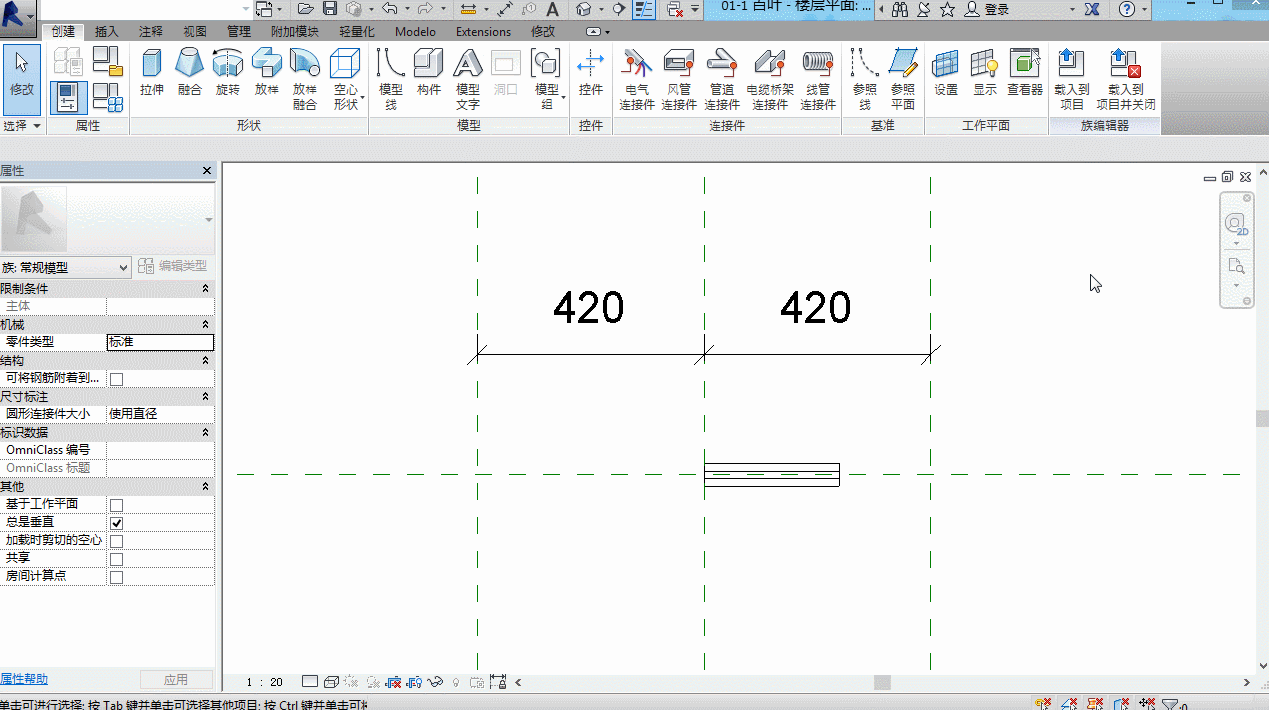Select the 拉伸 (Extrusion) tool
The height and width of the screenshot is (710, 1269).
[x=152, y=73]
